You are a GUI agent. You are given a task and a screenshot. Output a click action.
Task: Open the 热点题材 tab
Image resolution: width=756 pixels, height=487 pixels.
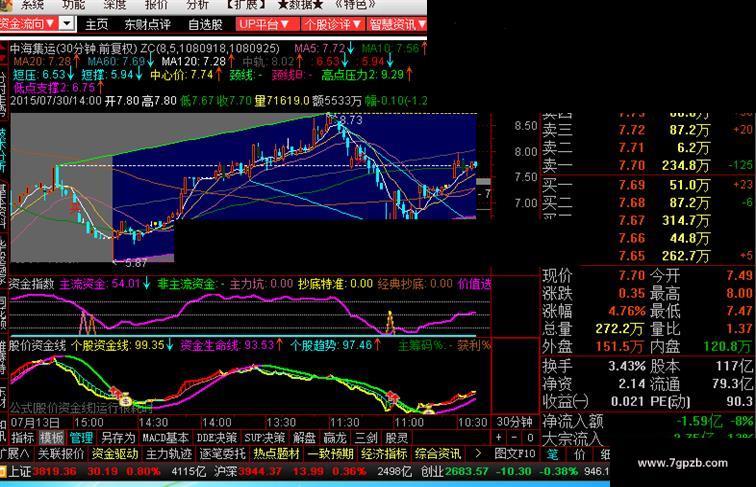click(277, 454)
